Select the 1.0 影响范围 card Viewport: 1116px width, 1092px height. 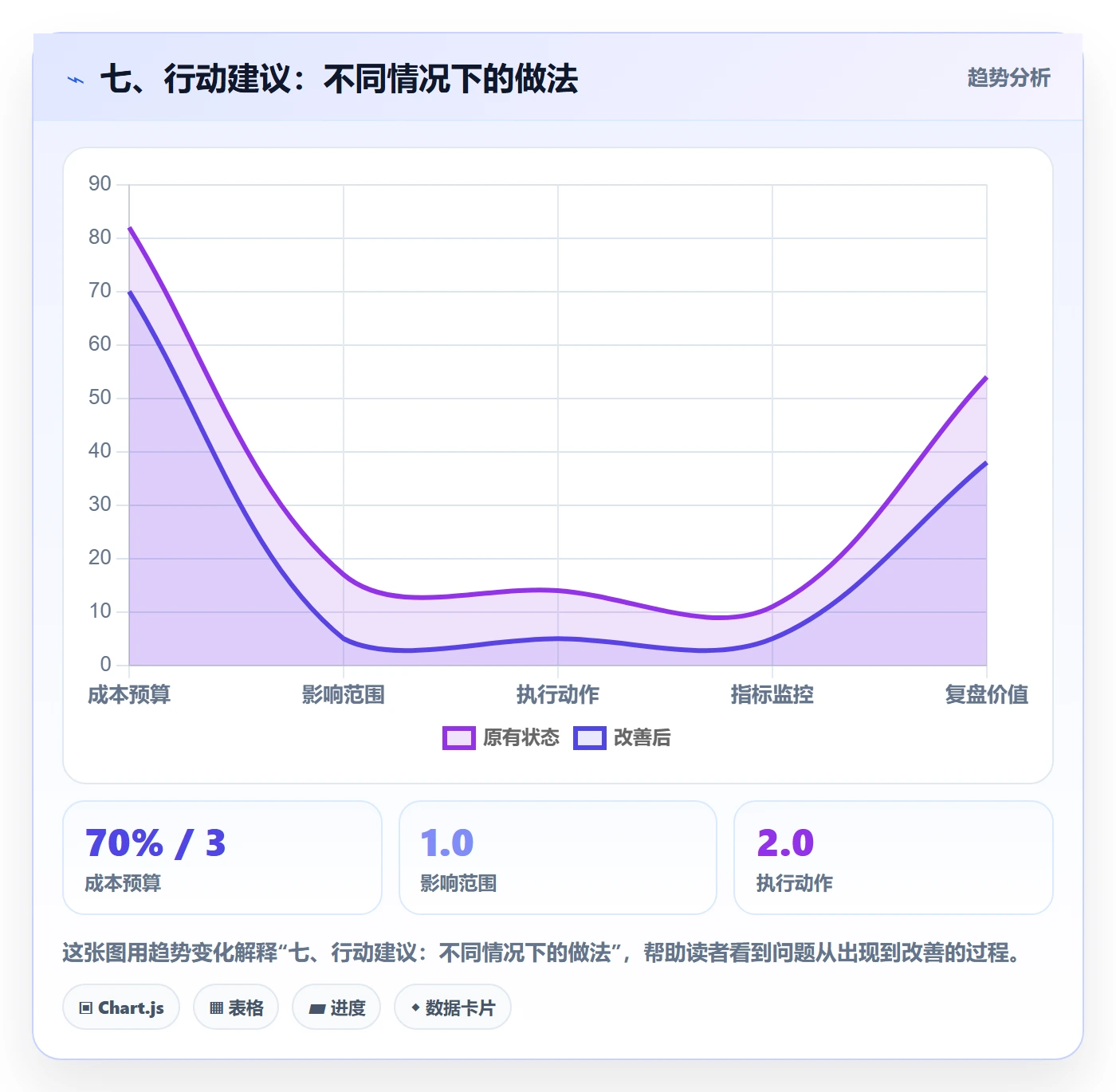pos(558,858)
